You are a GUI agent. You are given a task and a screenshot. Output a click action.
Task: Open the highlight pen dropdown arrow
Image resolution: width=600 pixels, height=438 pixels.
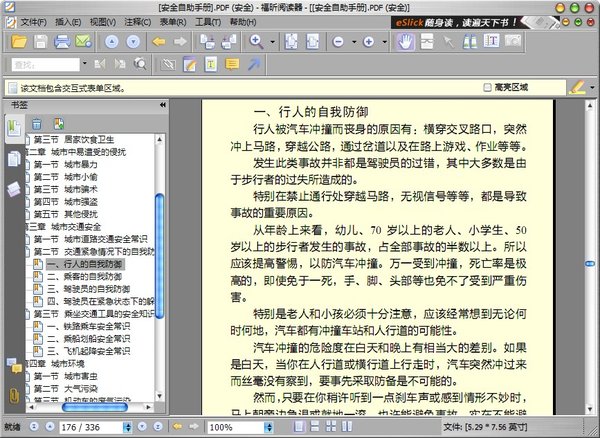(x=593, y=88)
